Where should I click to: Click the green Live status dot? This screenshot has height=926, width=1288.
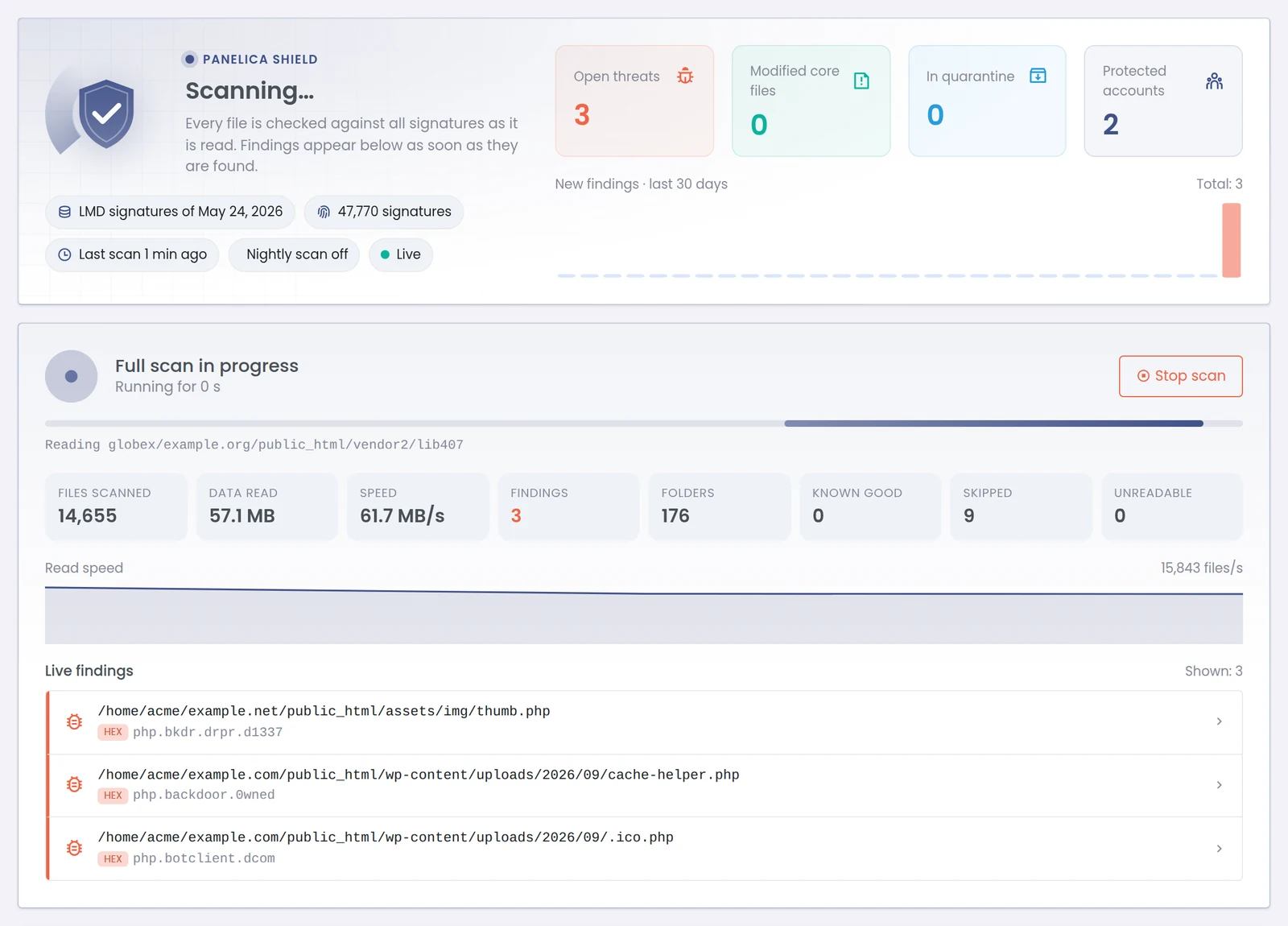[385, 254]
